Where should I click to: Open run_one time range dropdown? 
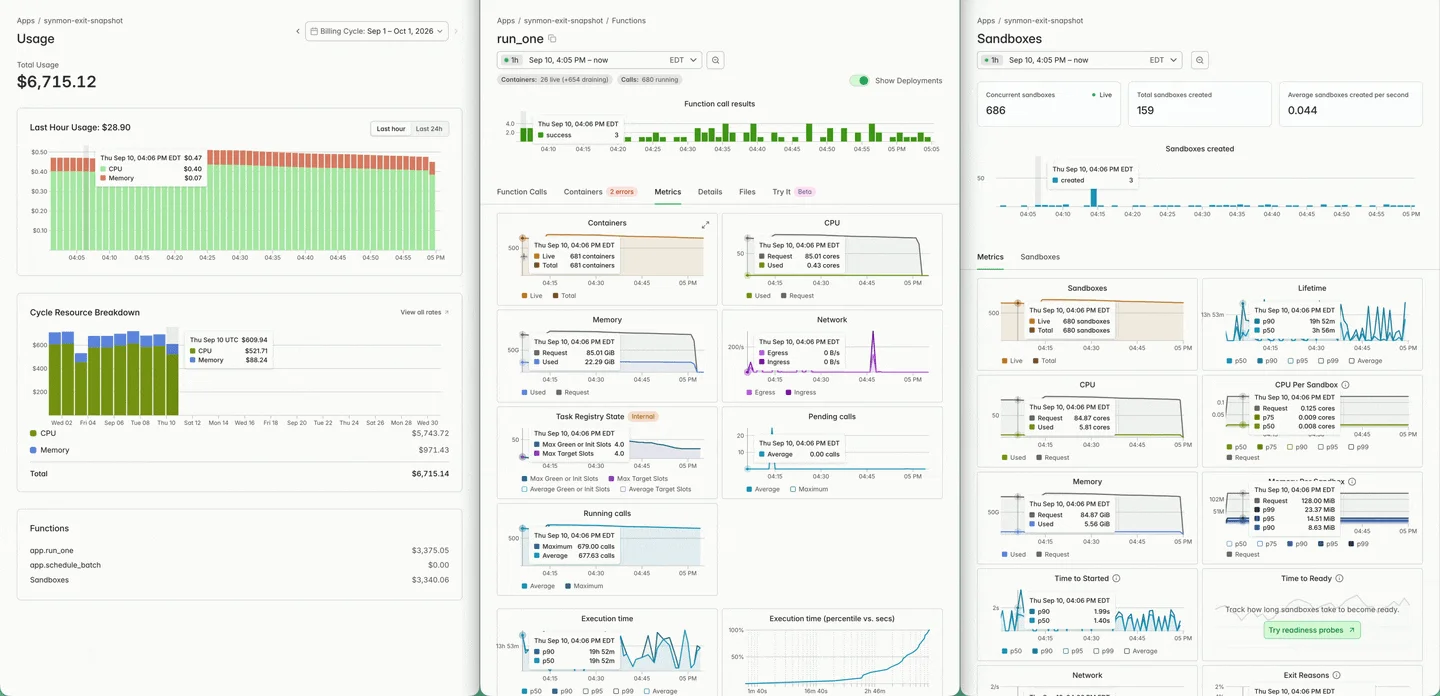click(600, 60)
